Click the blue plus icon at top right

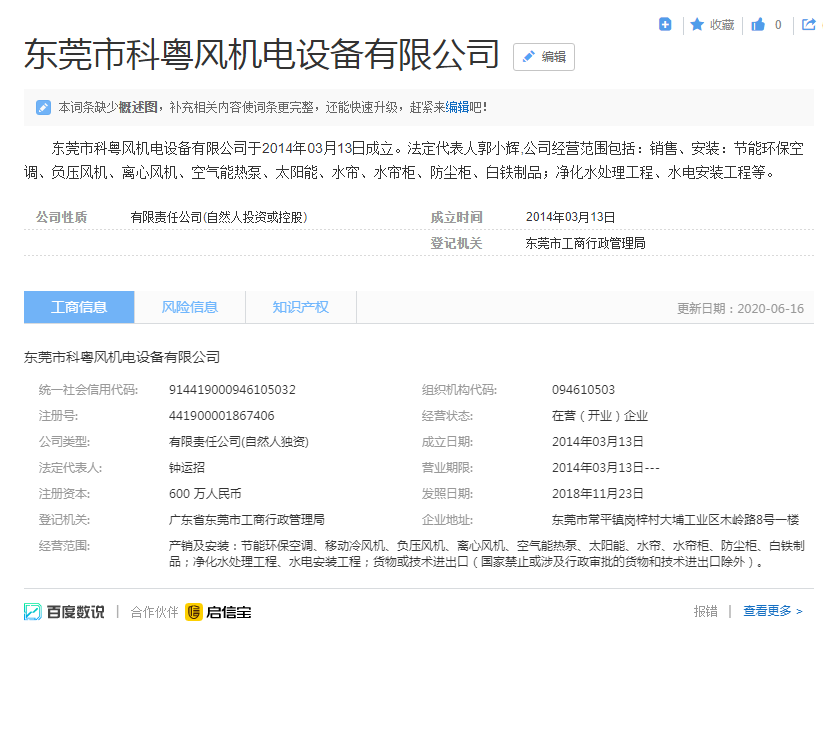click(665, 25)
